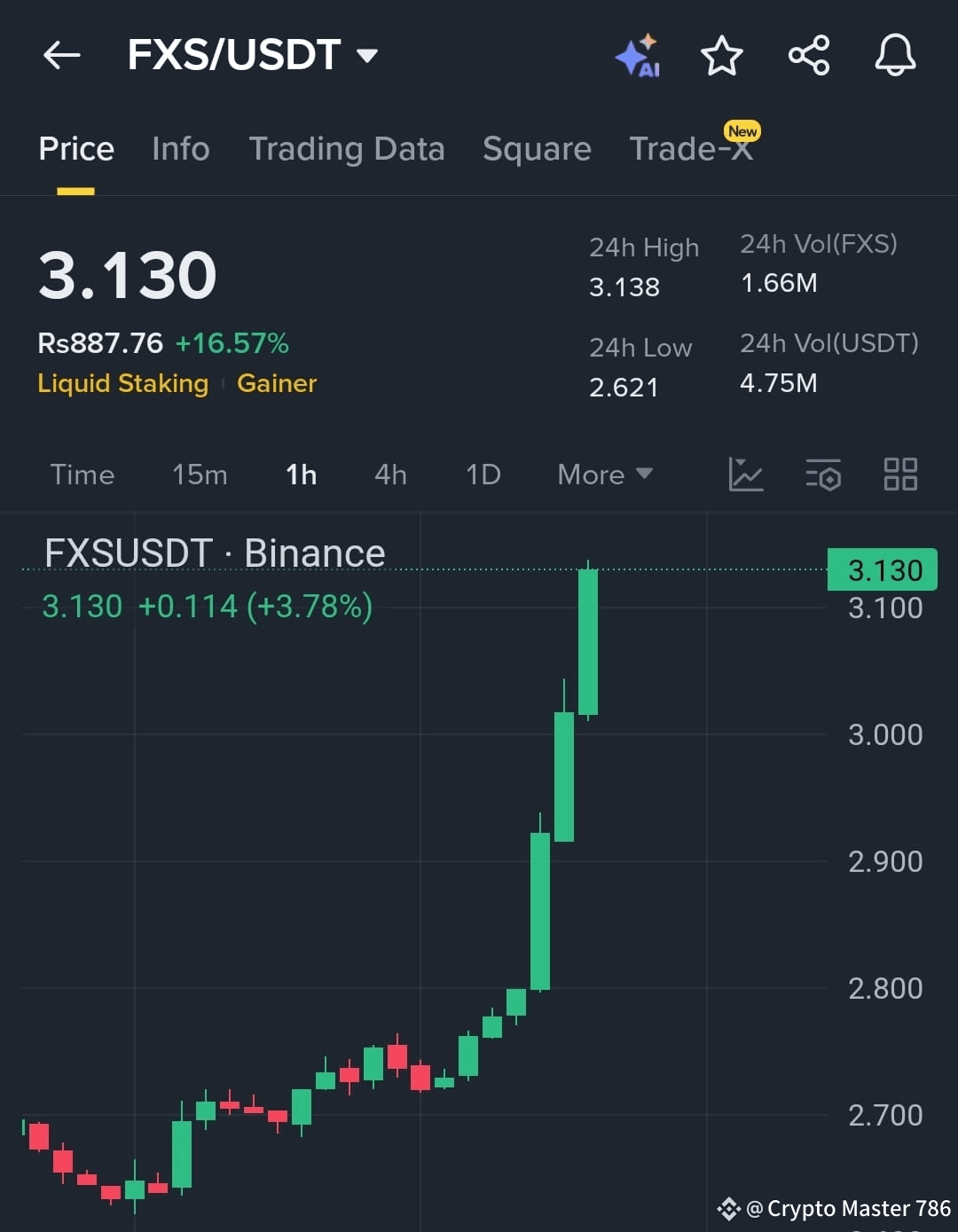The image size is (958, 1232).
Task: Click the green 3.130 price label on axis
Action: [x=883, y=569]
